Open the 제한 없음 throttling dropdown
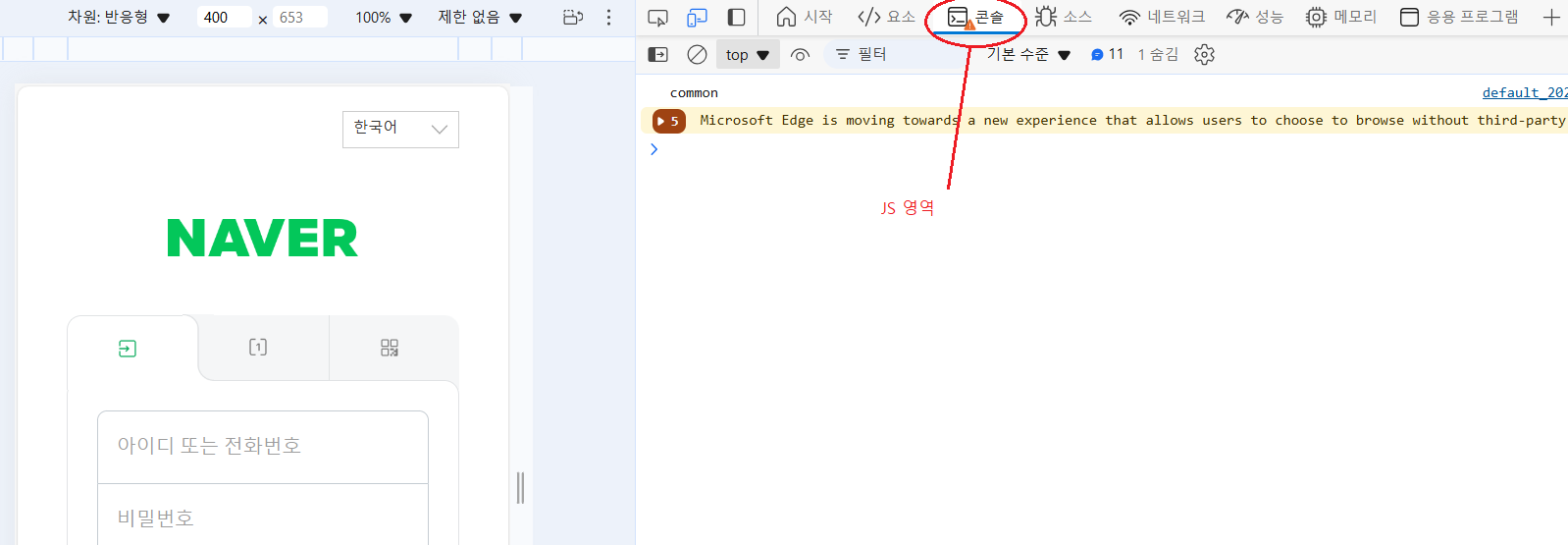The width and height of the screenshot is (1568, 545). (480, 18)
